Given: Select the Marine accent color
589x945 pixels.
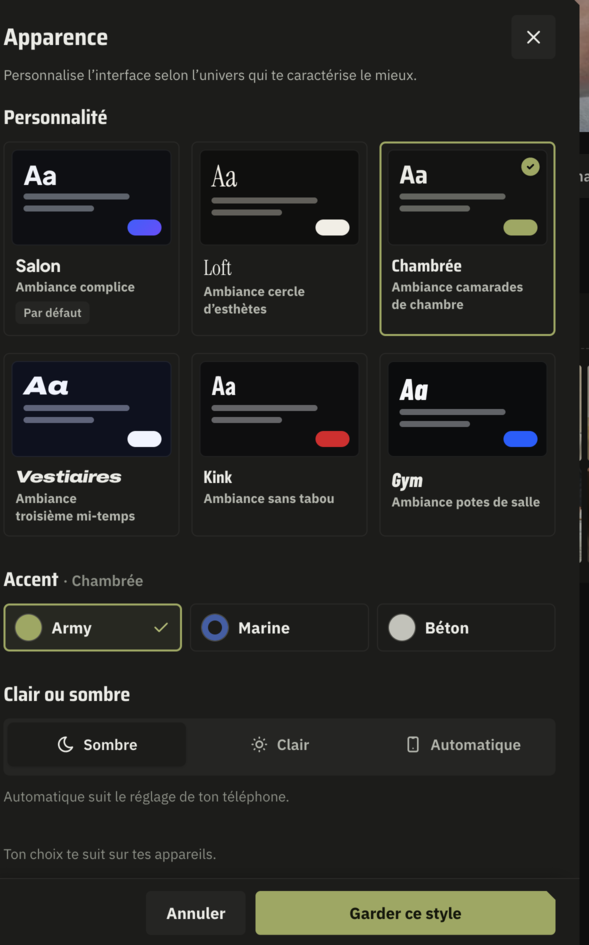Looking at the screenshot, I should pyautogui.click(x=279, y=627).
